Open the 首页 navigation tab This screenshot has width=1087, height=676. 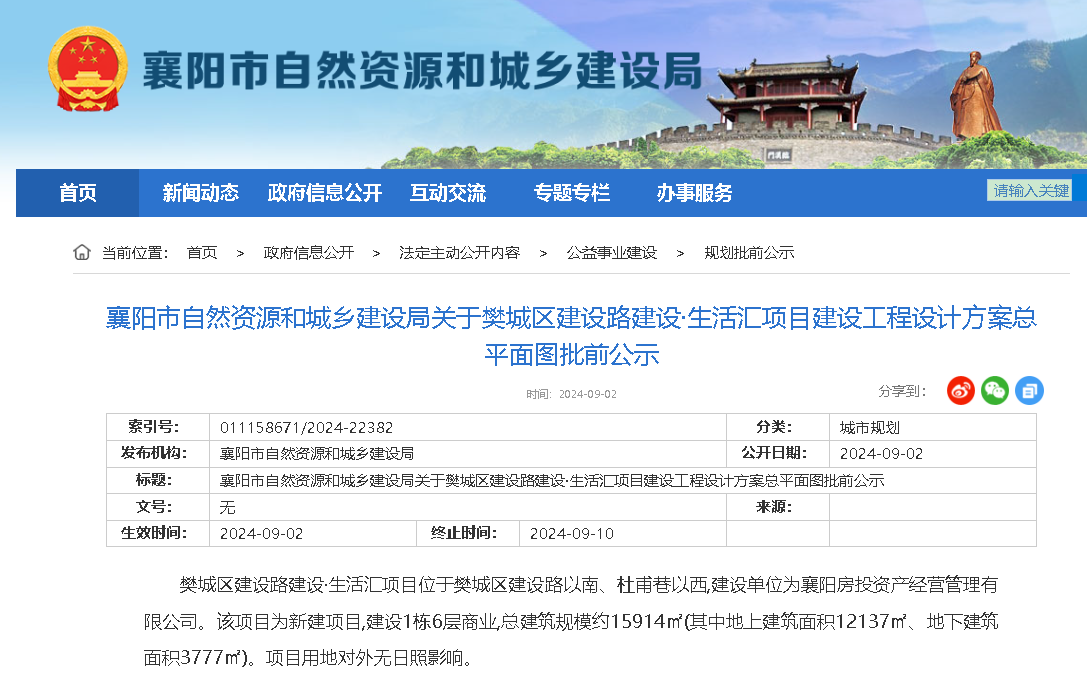pyautogui.click(x=78, y=193)
